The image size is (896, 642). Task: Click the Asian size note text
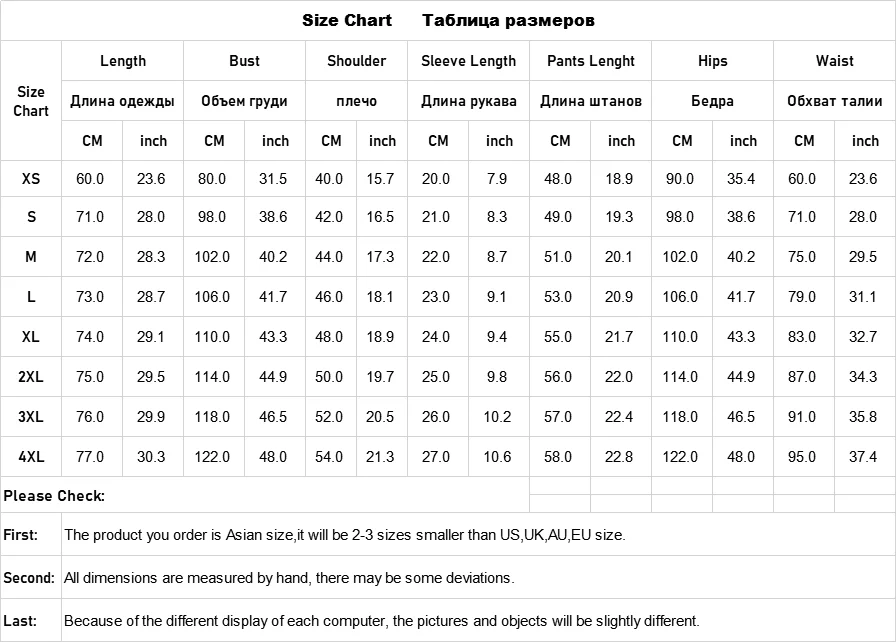click(345, 535)
